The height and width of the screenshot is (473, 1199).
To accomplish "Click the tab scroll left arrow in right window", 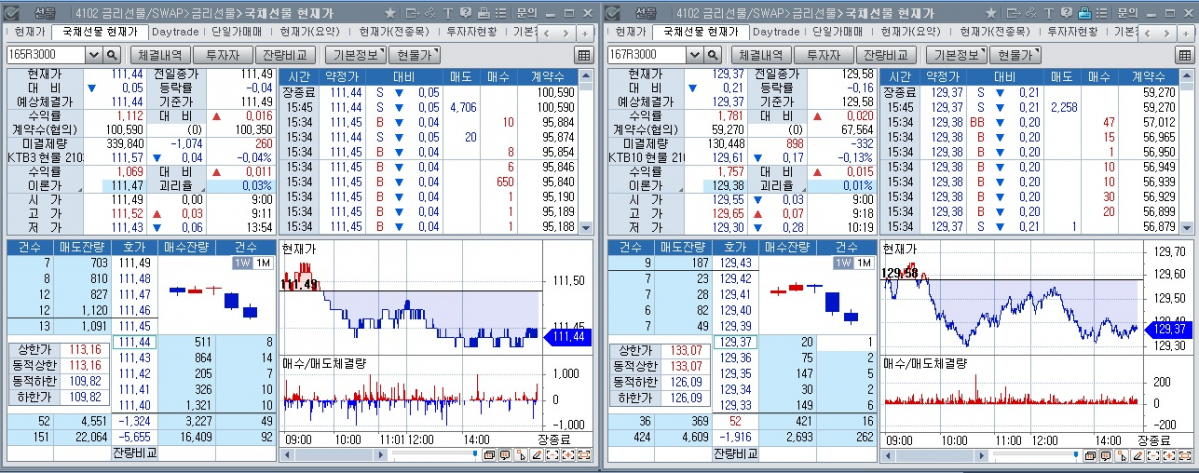I will pyautogui.click(x=1149, y=34).
